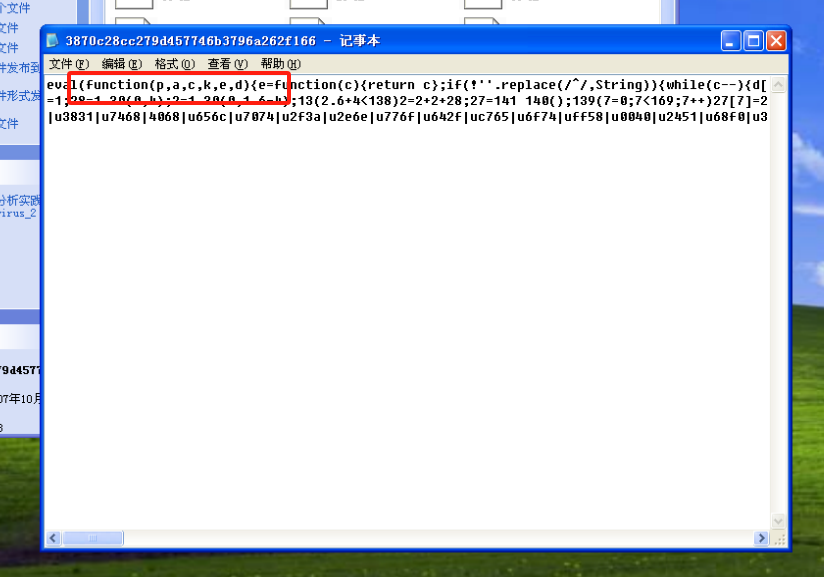Open the 编辑(E) menu
Viewport: 824px width, 577px height.
tap(122, 64)
